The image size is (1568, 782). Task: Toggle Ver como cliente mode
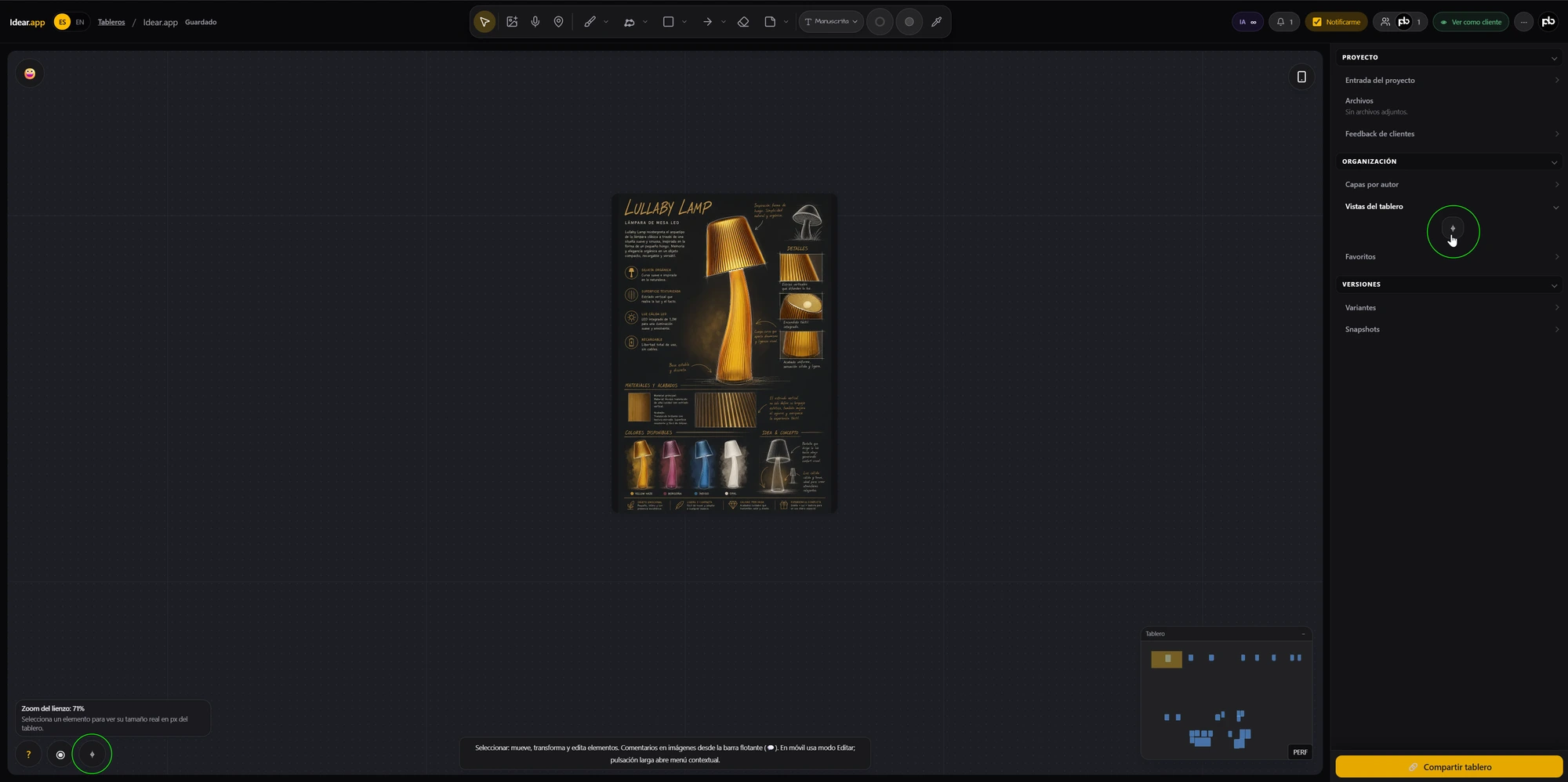[1471, 22]
